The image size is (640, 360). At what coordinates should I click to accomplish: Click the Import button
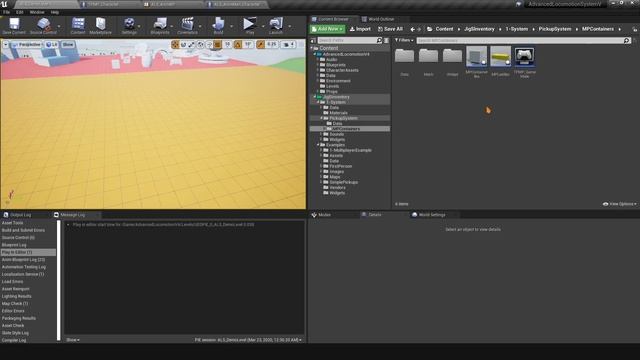coord(360,29)
